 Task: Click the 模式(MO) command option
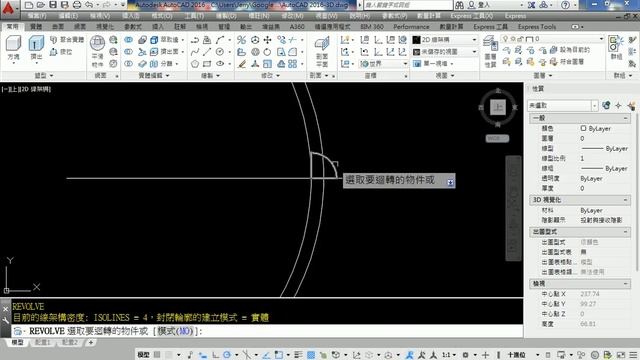(x=175, y=331)
